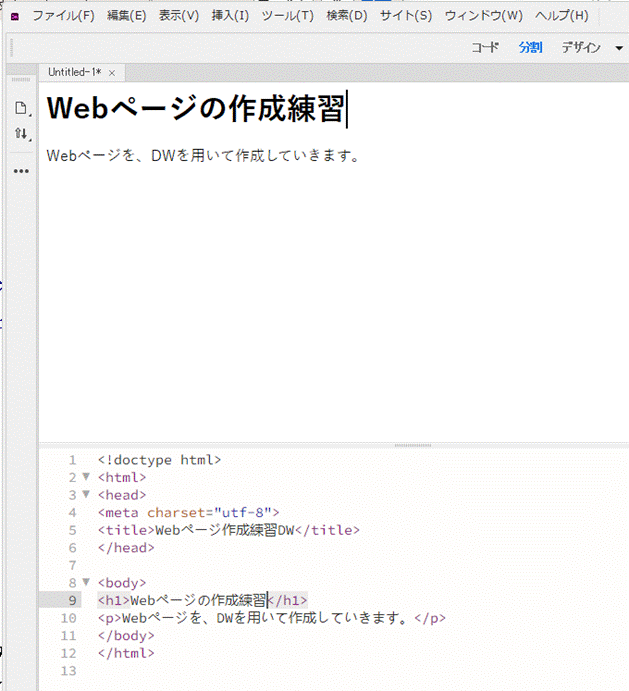Screen dimensions: 629x691
Task: Expand the dropdown arrow beside デザイン
Action: (619, 47)
